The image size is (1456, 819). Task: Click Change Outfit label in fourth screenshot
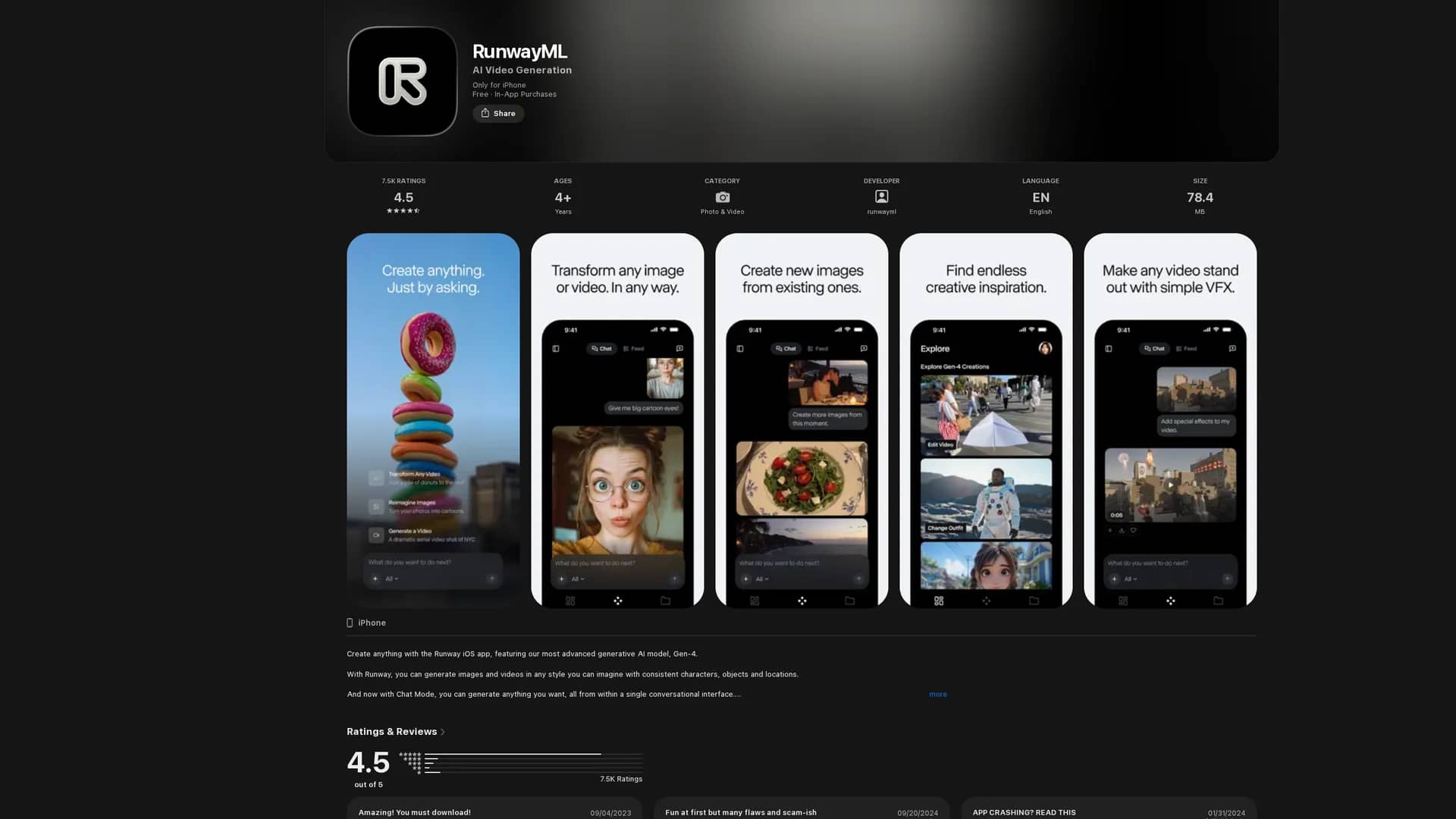(945, 528)
